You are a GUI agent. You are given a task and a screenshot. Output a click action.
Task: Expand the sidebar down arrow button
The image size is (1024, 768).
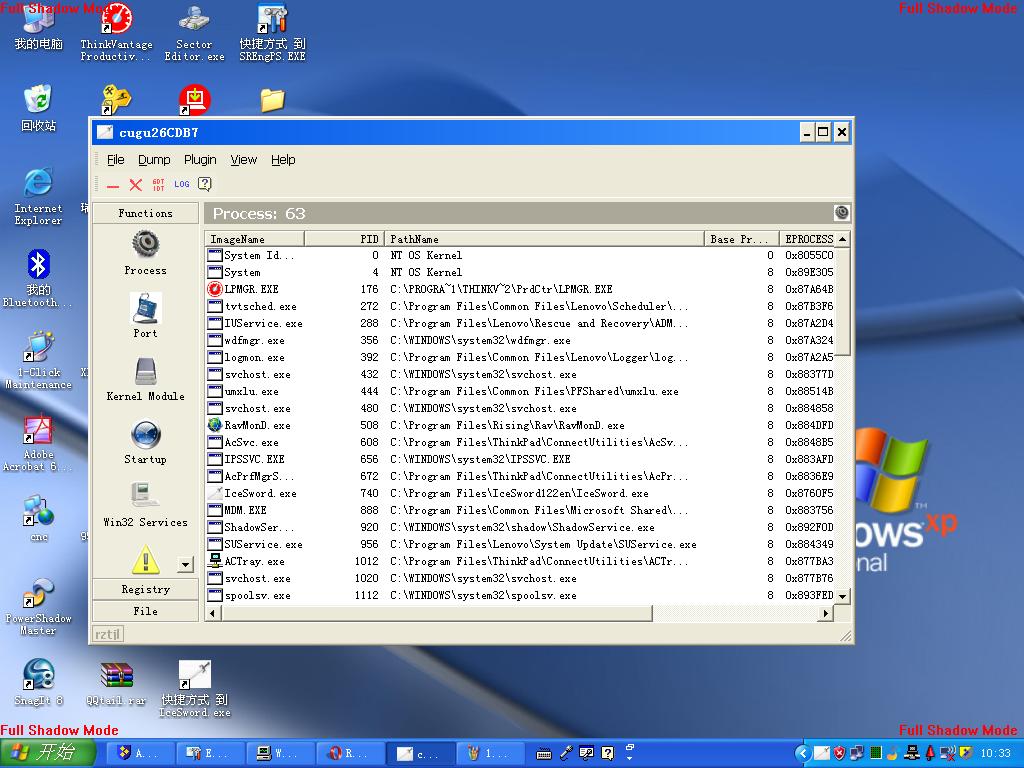coord(185,565)
